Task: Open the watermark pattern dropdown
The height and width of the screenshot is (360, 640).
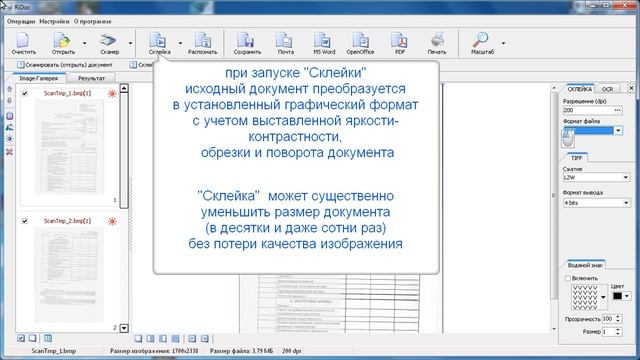Action: click(x=603, y=297)
